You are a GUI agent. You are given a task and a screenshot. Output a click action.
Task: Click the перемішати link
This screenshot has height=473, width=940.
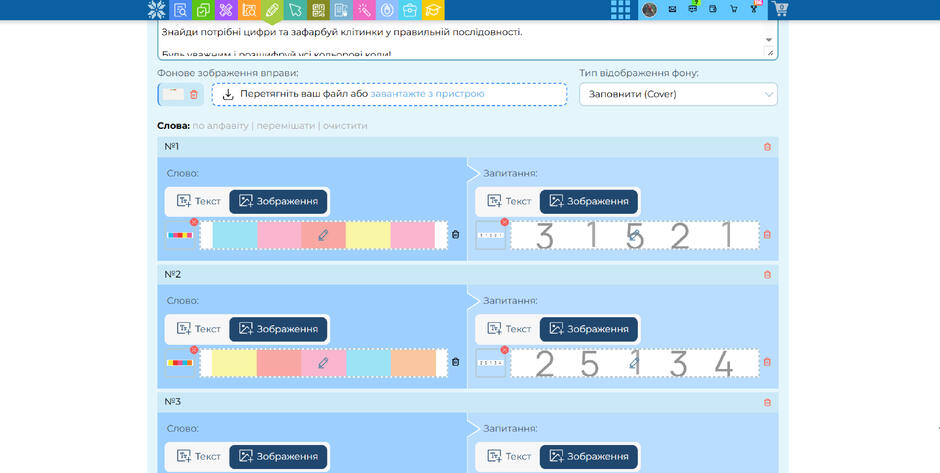(285, 126)
